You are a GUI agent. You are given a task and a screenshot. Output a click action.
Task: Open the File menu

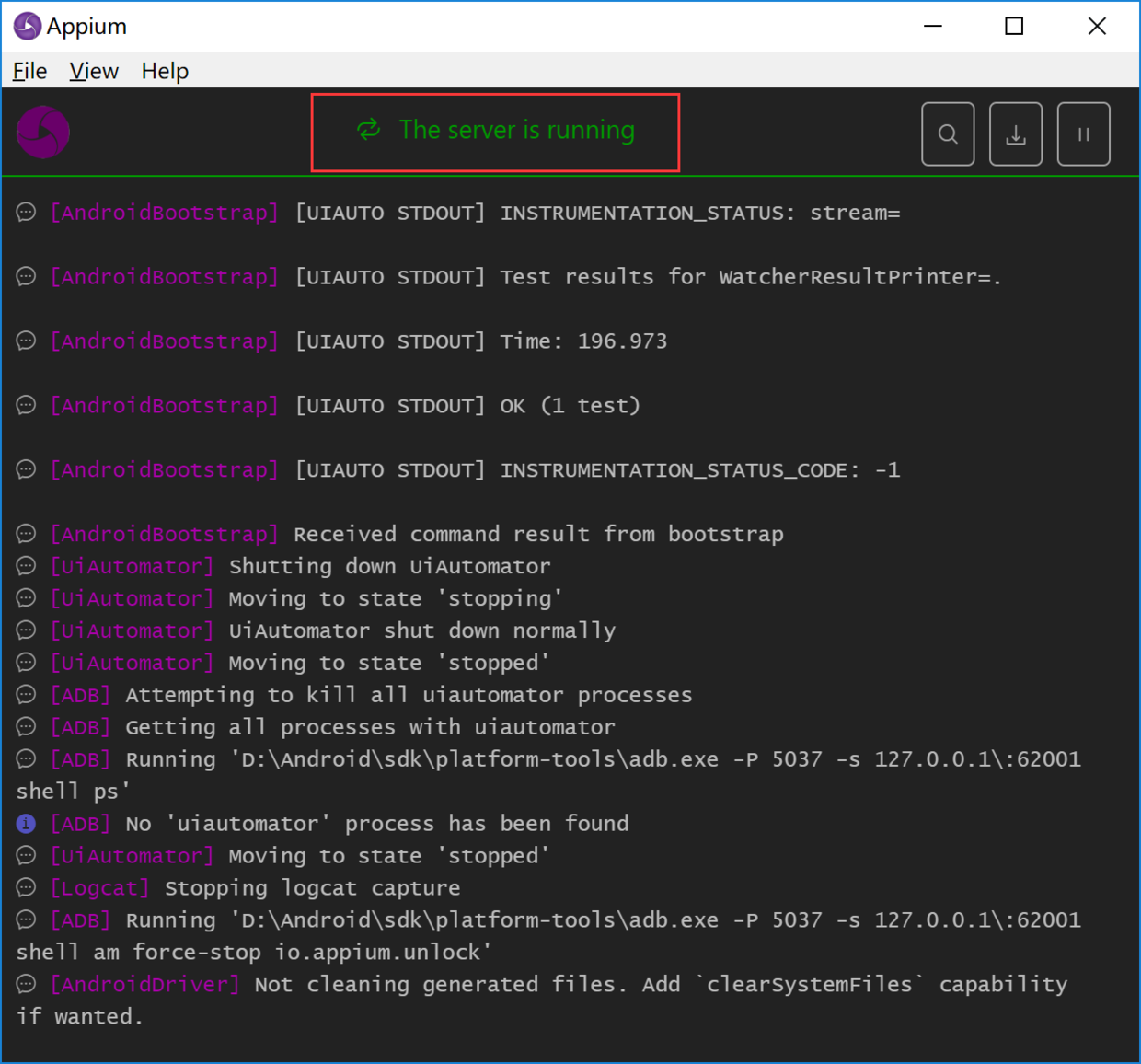click(x=29, y=71)
